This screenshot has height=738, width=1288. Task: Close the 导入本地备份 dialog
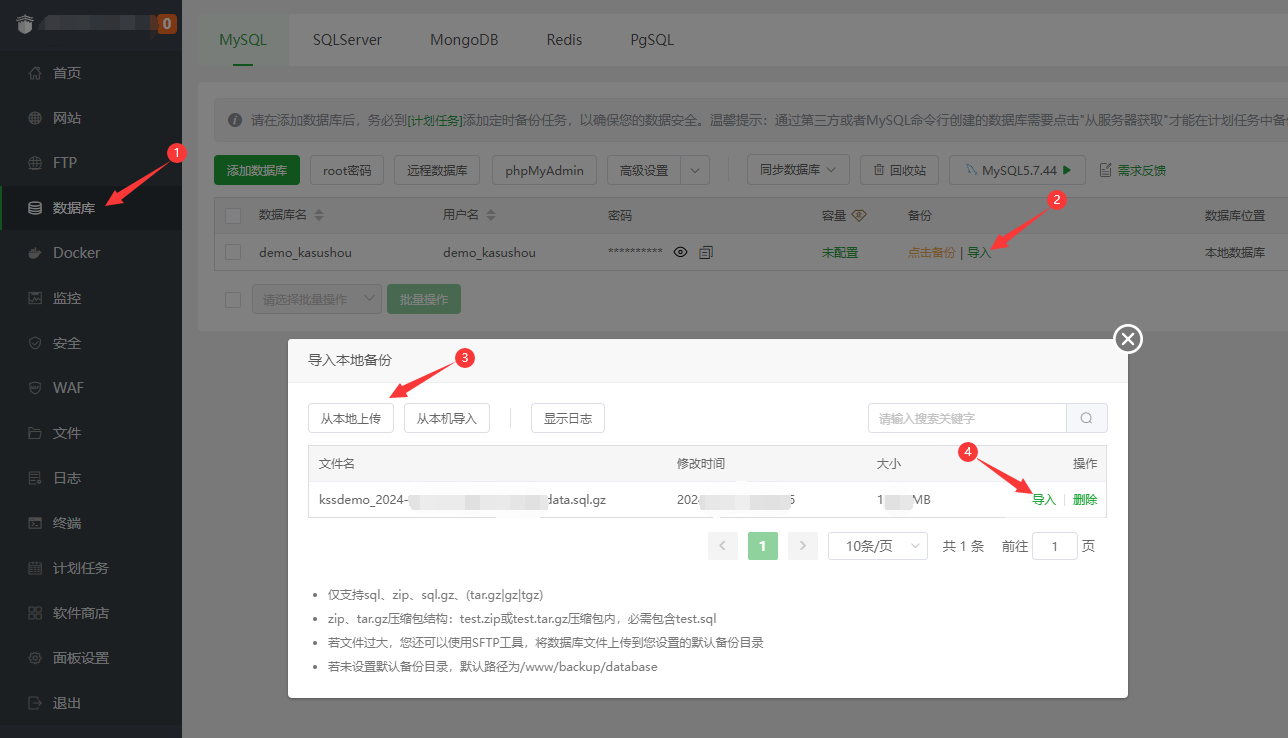click(x=1128, y=340)
